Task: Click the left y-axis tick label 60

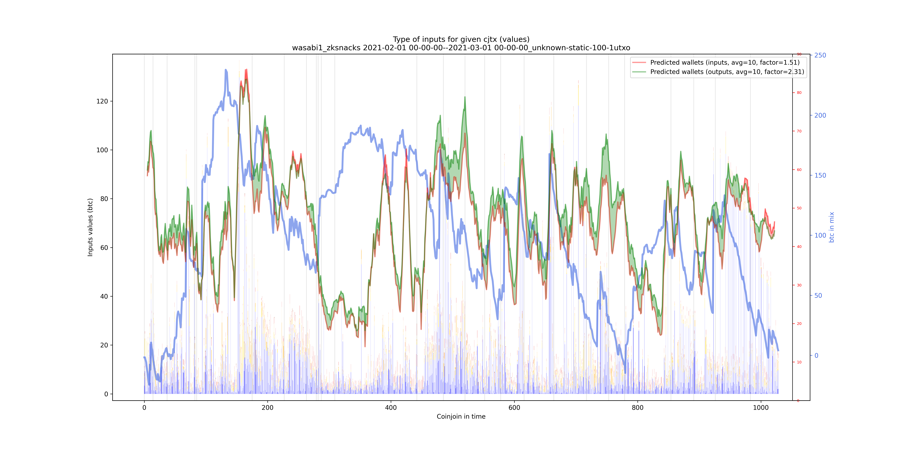Action: pyautogui.click(x=103, y=247)
